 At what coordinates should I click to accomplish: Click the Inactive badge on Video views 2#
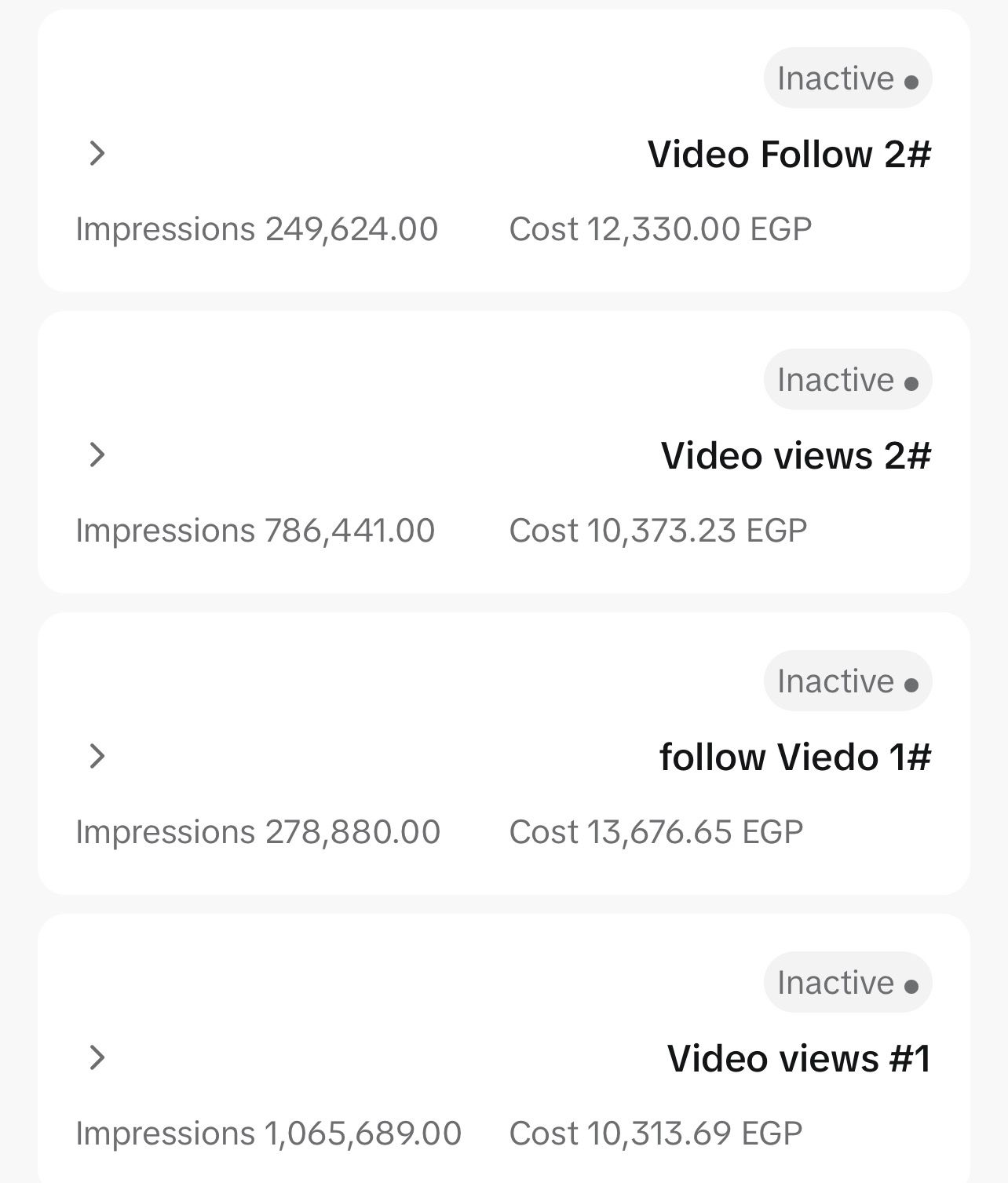pyautogui.click(x=847, y=380)
